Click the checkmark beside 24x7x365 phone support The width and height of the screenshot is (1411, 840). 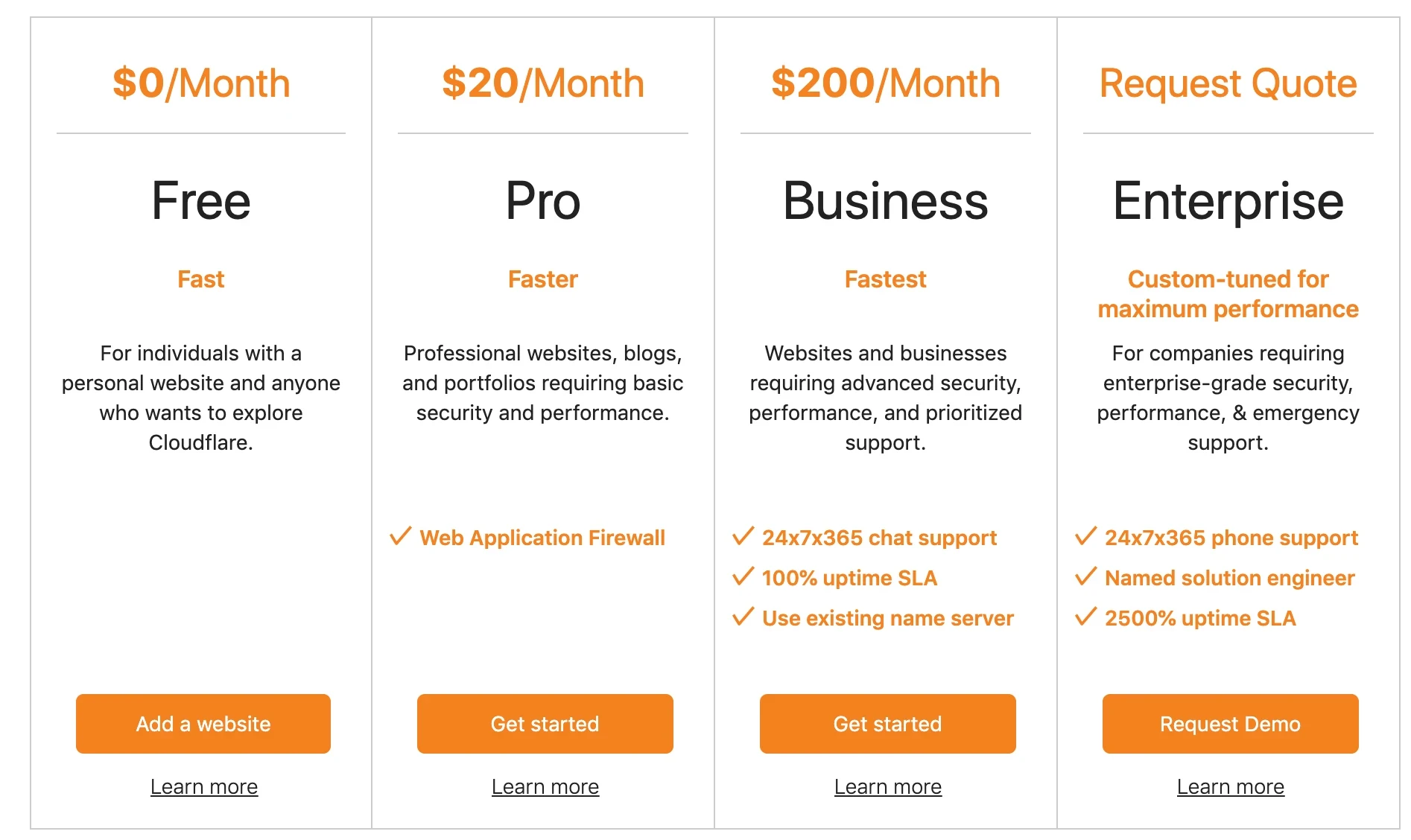click(1085, 536)
